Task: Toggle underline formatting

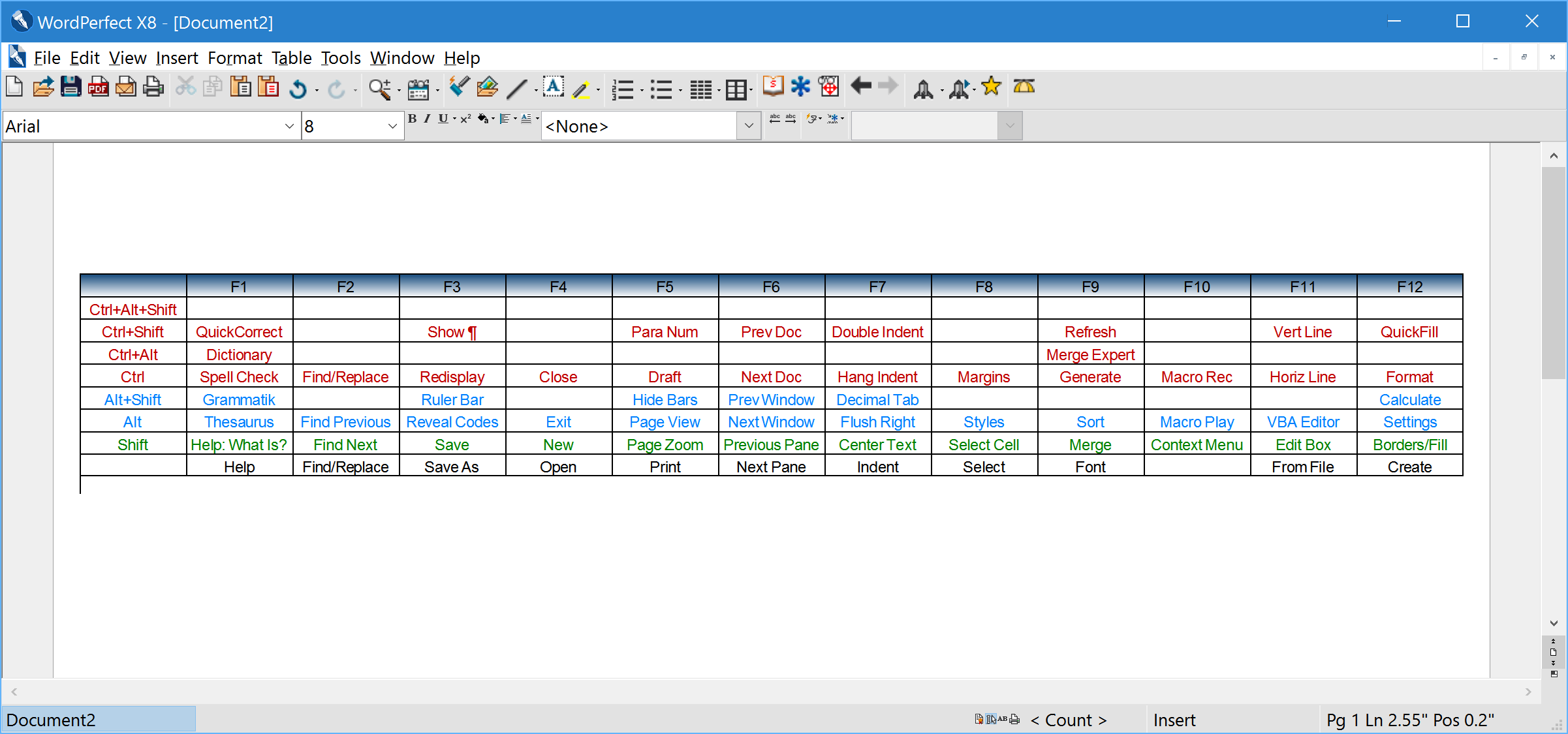Action: click(x=443, y=119)
